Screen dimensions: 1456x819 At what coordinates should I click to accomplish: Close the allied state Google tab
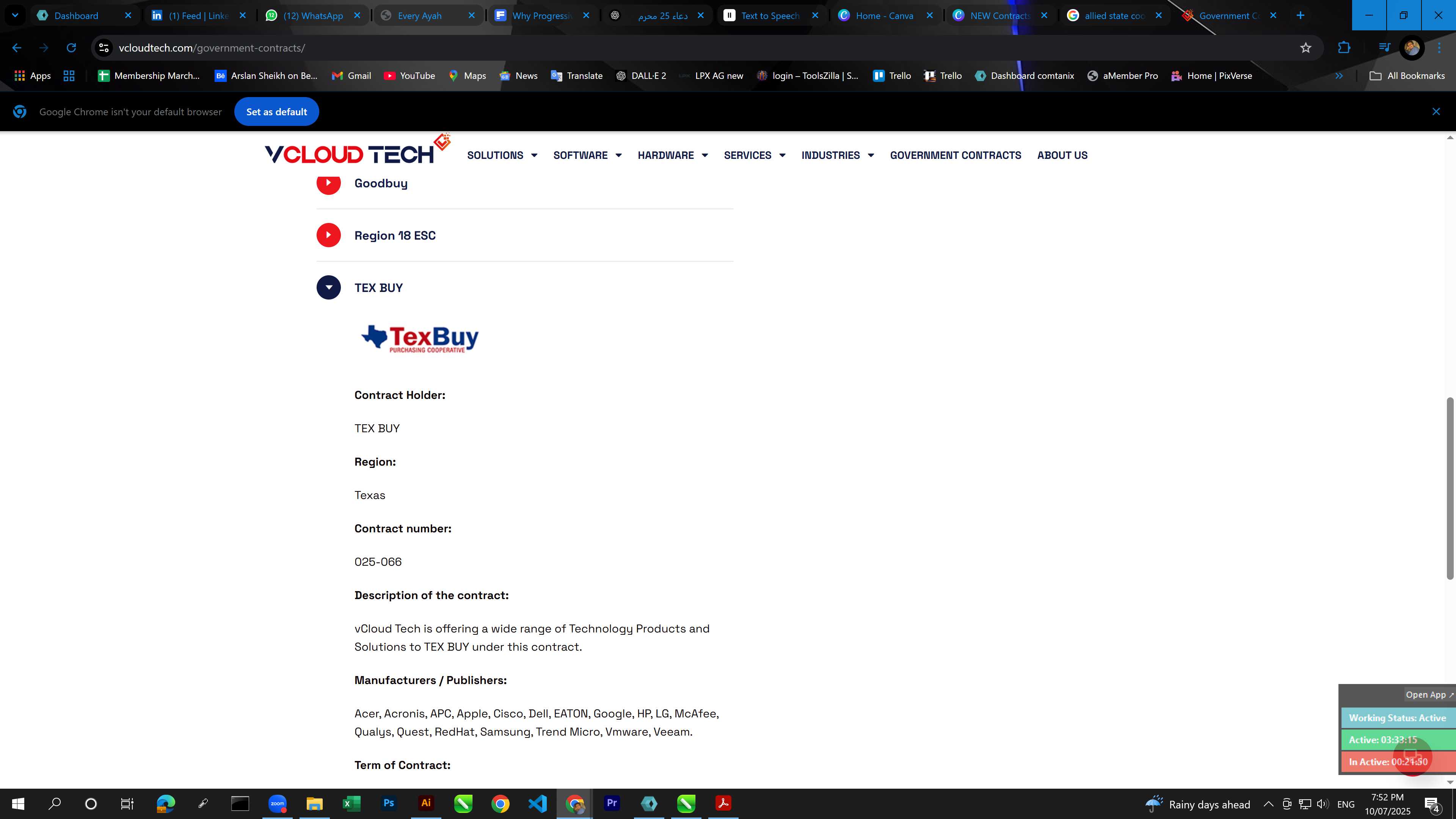tap(1158, 15)
